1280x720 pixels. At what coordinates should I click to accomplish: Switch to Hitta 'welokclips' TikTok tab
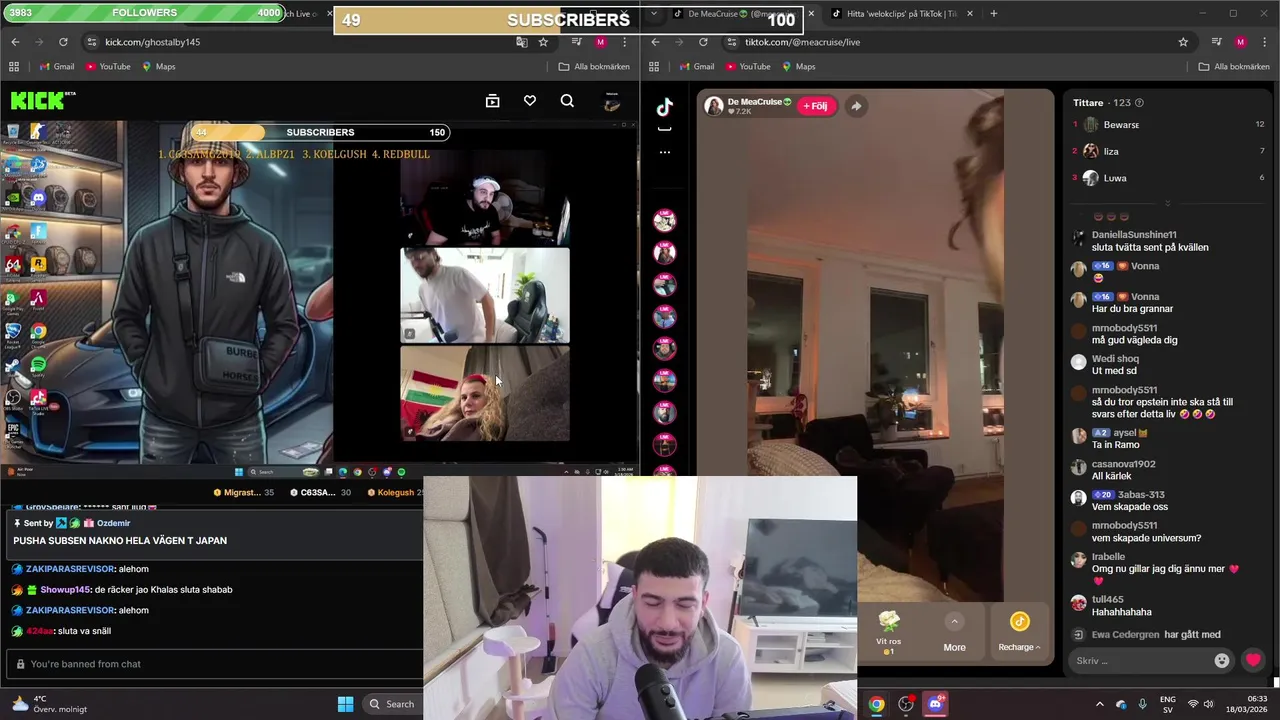[900, 14]
